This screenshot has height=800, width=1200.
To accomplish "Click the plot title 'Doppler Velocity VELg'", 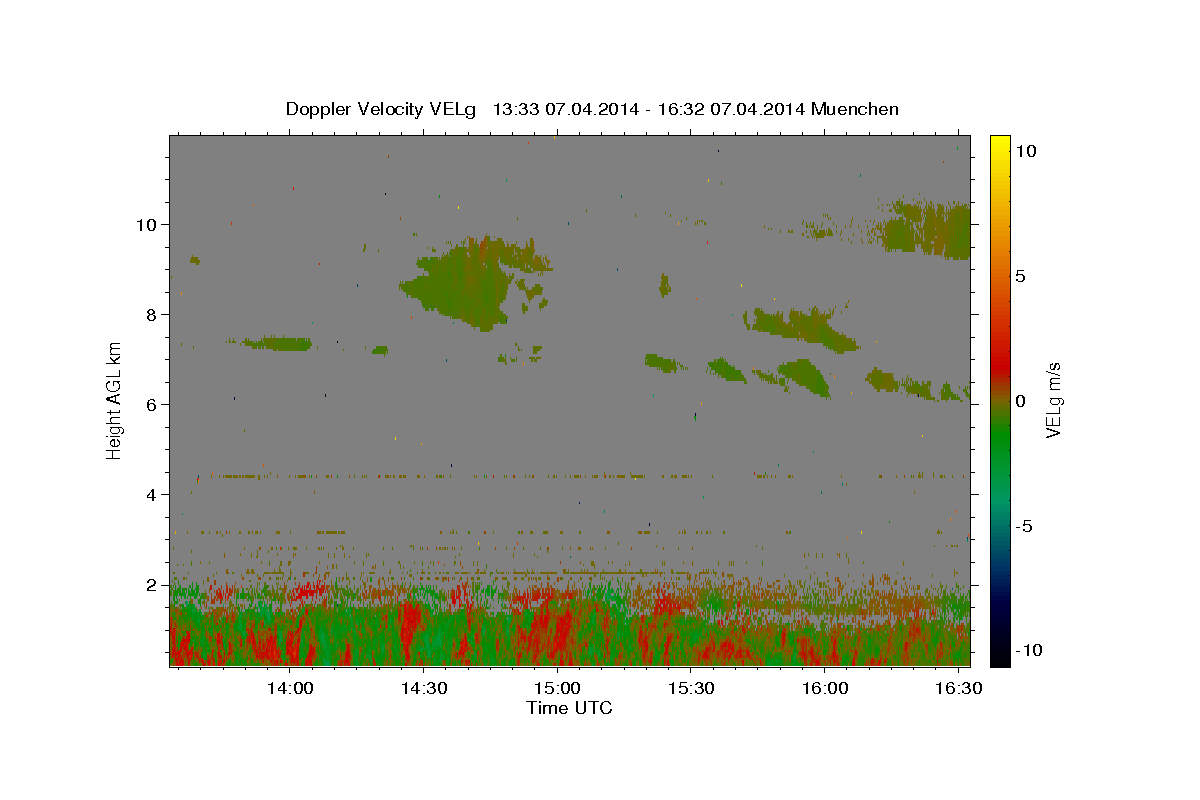I will click(383, 109).
